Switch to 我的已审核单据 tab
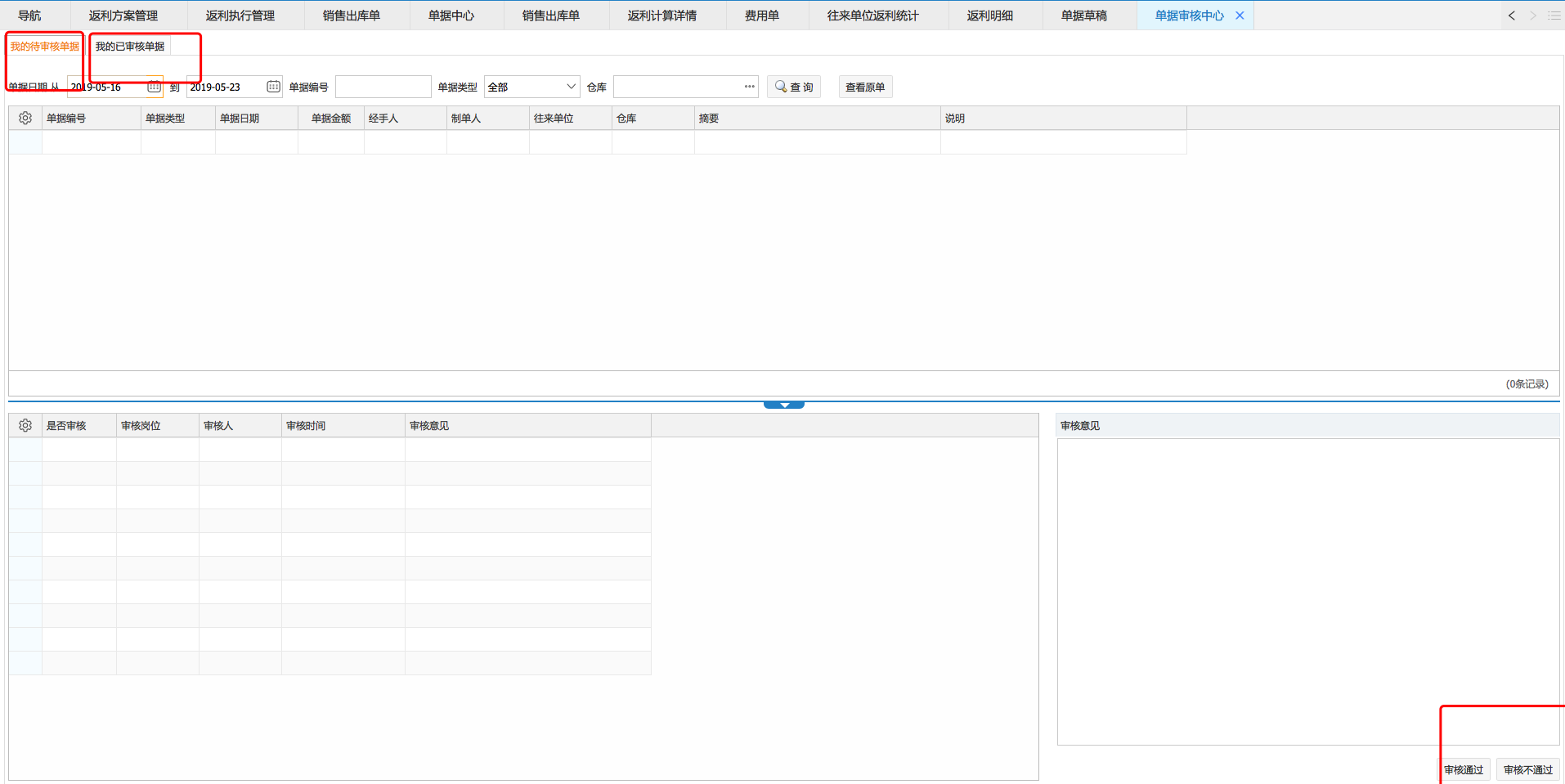 130,47
